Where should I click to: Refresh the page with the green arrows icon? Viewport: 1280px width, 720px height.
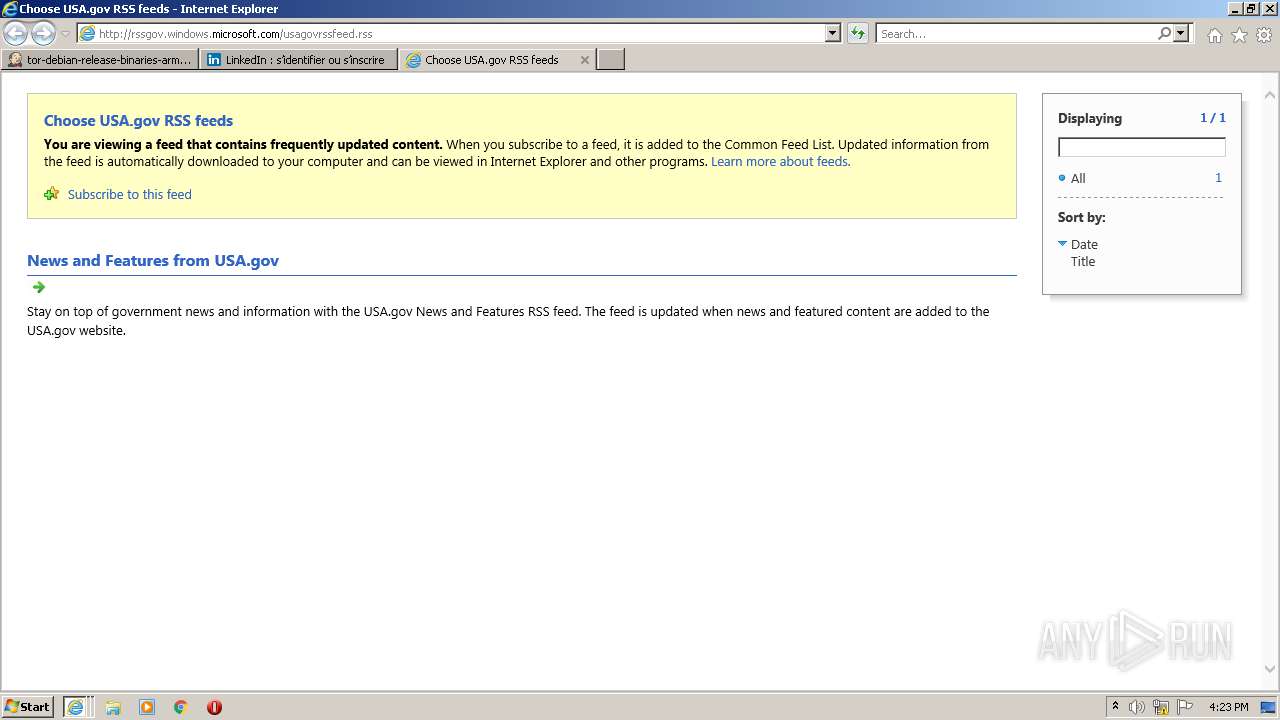click(858, 33)
